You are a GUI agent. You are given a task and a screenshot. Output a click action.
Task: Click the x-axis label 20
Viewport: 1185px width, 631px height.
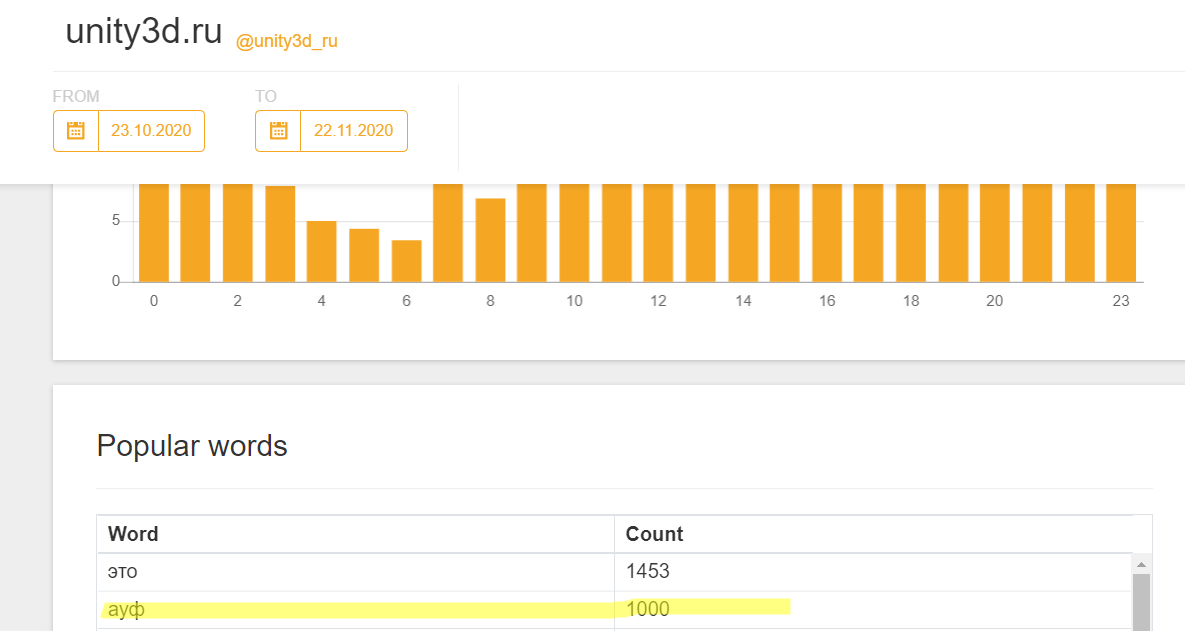point(995,302)
